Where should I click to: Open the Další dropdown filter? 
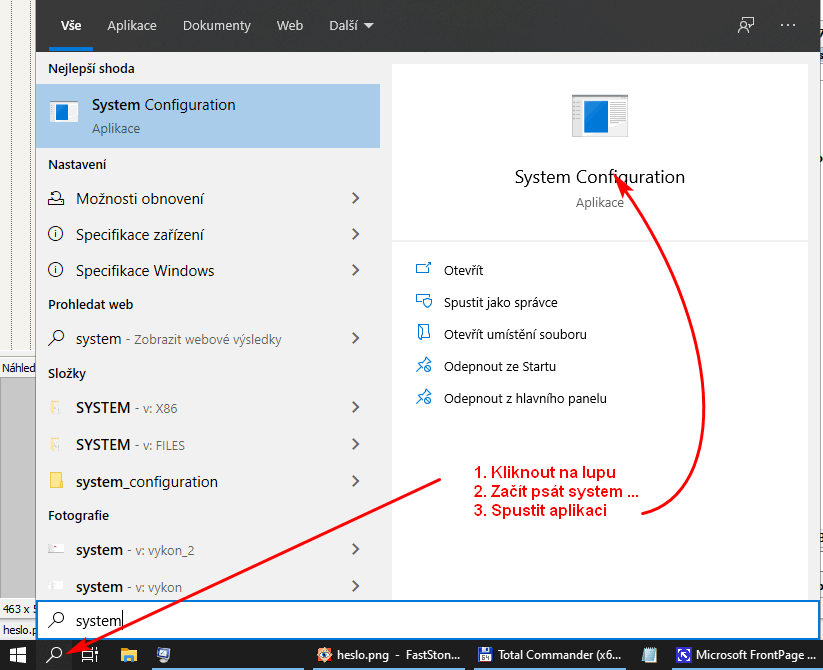click(x=351, y=26)
